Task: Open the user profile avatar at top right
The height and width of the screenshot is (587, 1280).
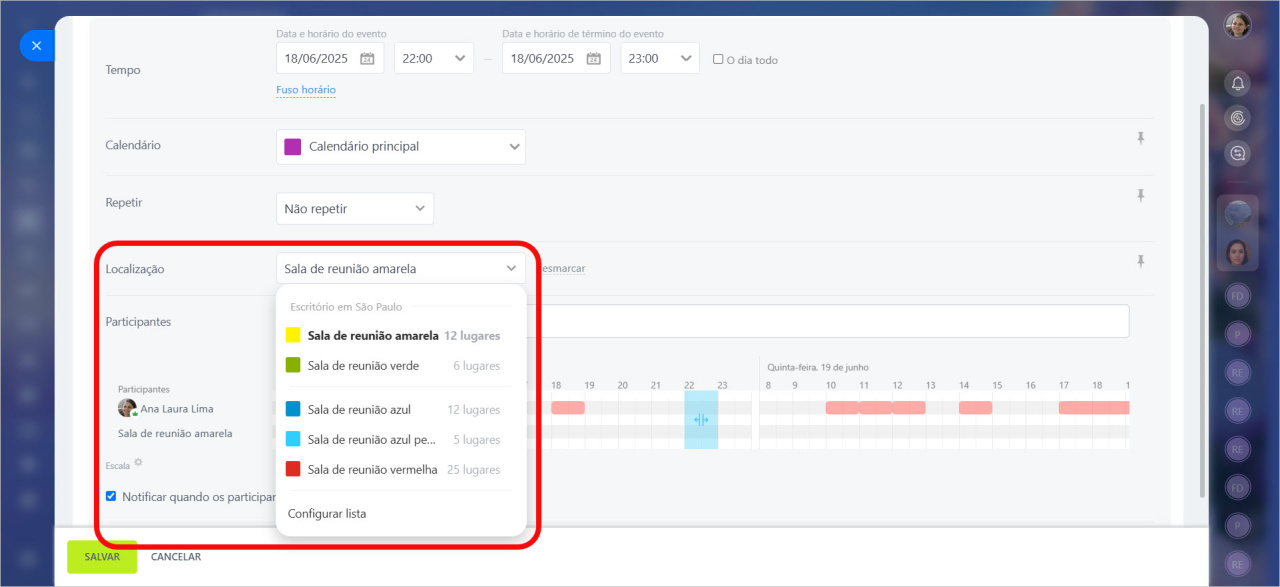Action: 1238,25
